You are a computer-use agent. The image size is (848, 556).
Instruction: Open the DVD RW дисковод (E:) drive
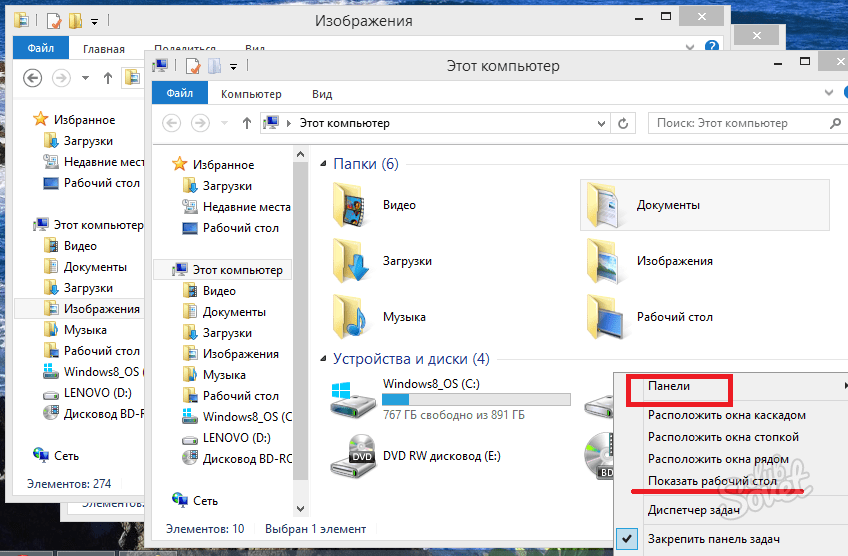tap(415, 456)
